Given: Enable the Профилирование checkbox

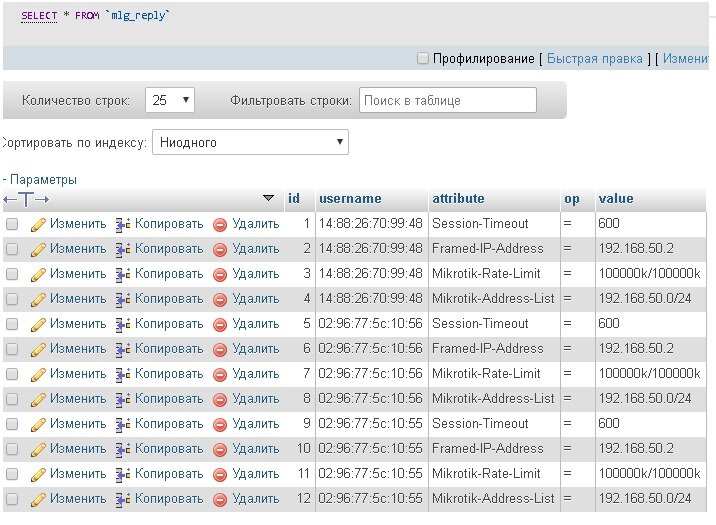Looking at the screenshot, I should pyautogui.click(x=423, y=59).
